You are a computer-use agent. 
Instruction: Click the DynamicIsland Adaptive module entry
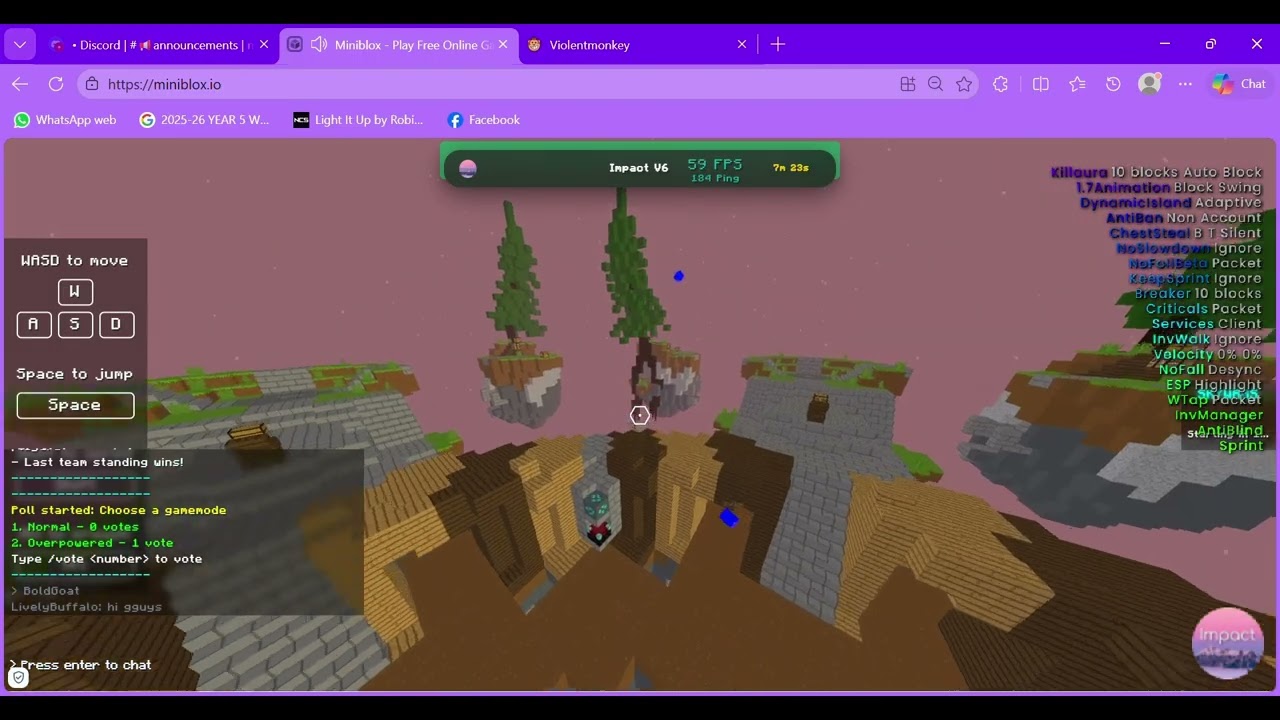[x=1171, y=203]
